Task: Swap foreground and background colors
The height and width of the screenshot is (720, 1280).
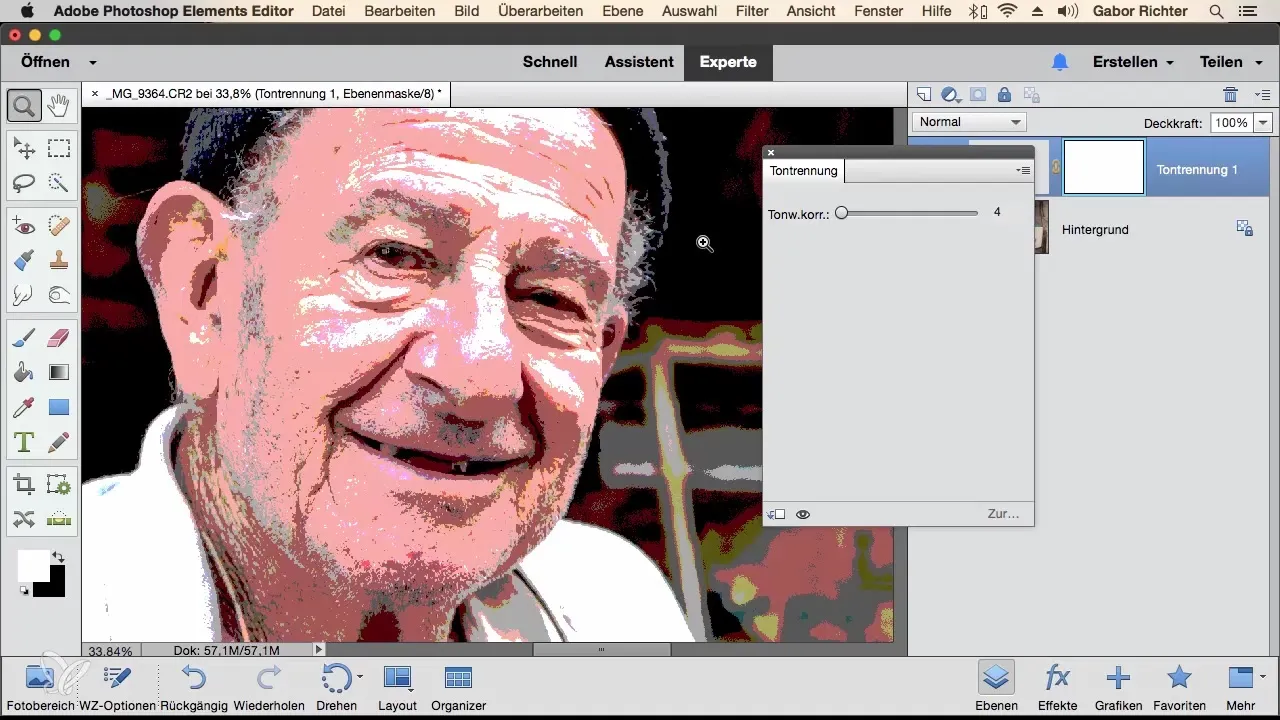Action: pyautogui.click(x=58, y=556)
